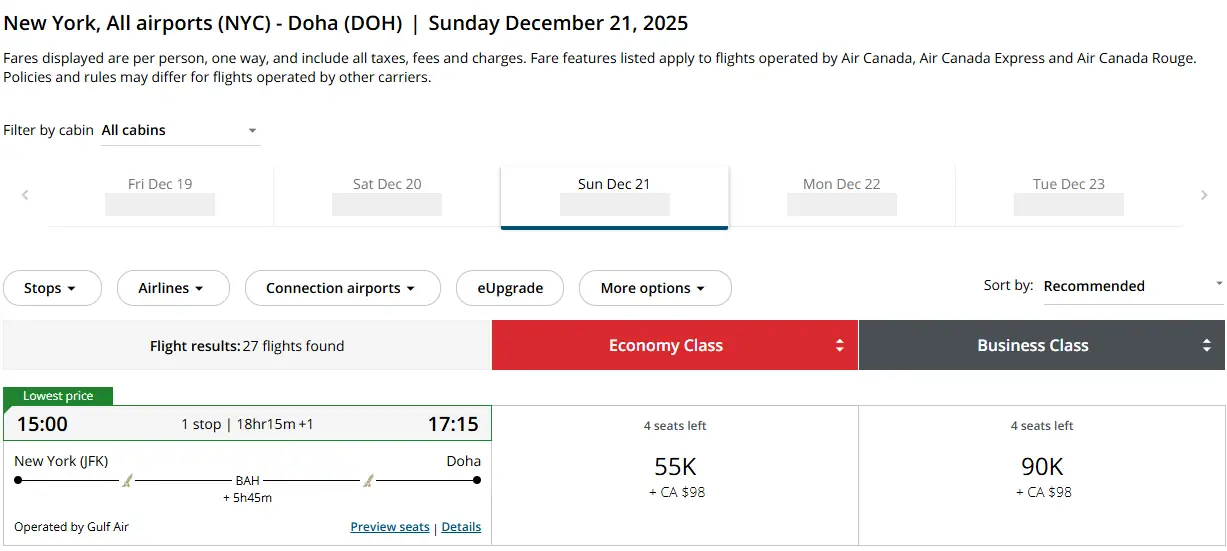Expand the Stops filter
This screenshot has height=551, width=1227.
pos(52,288)
